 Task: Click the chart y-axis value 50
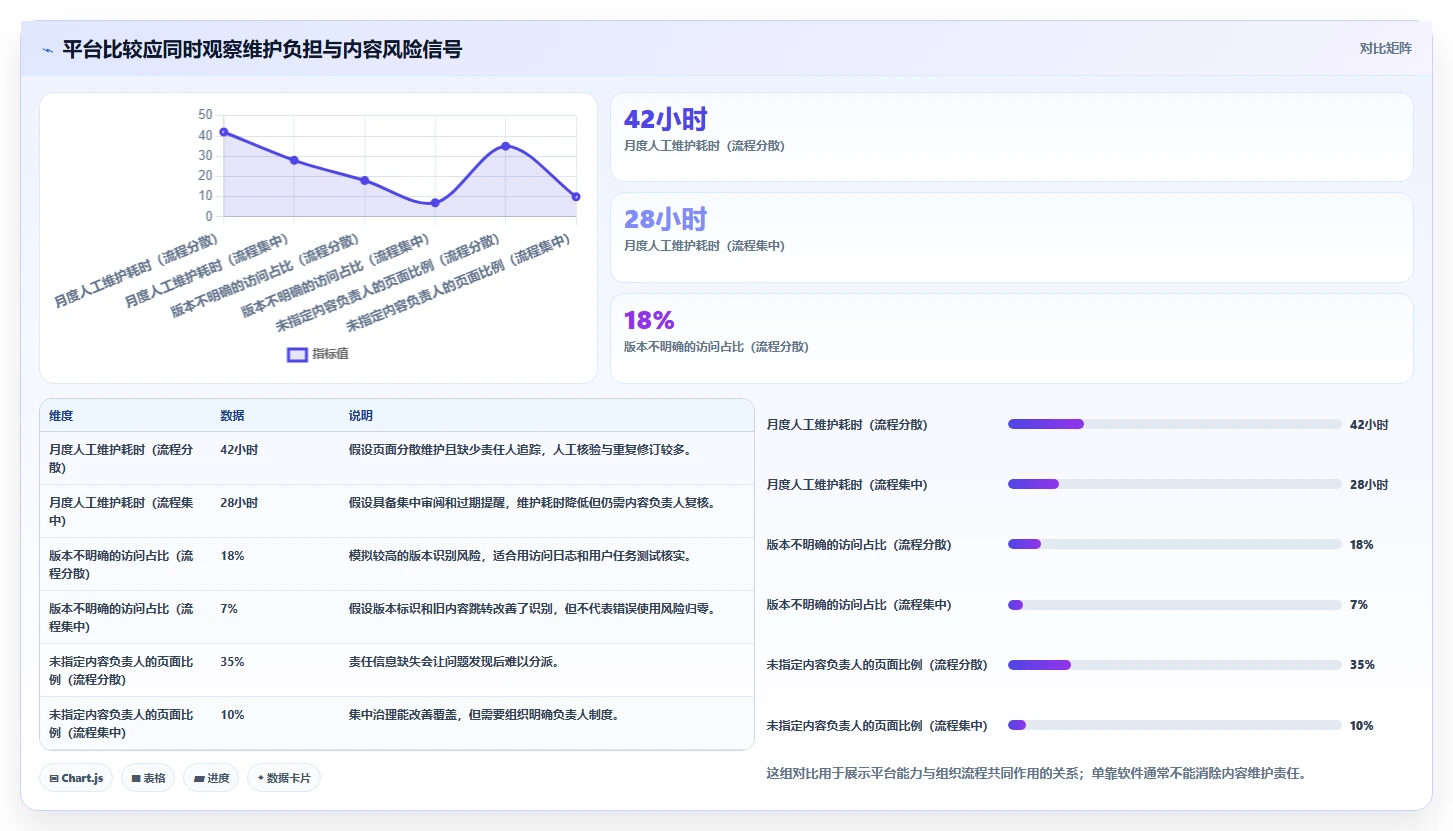(x=206, y=115)
